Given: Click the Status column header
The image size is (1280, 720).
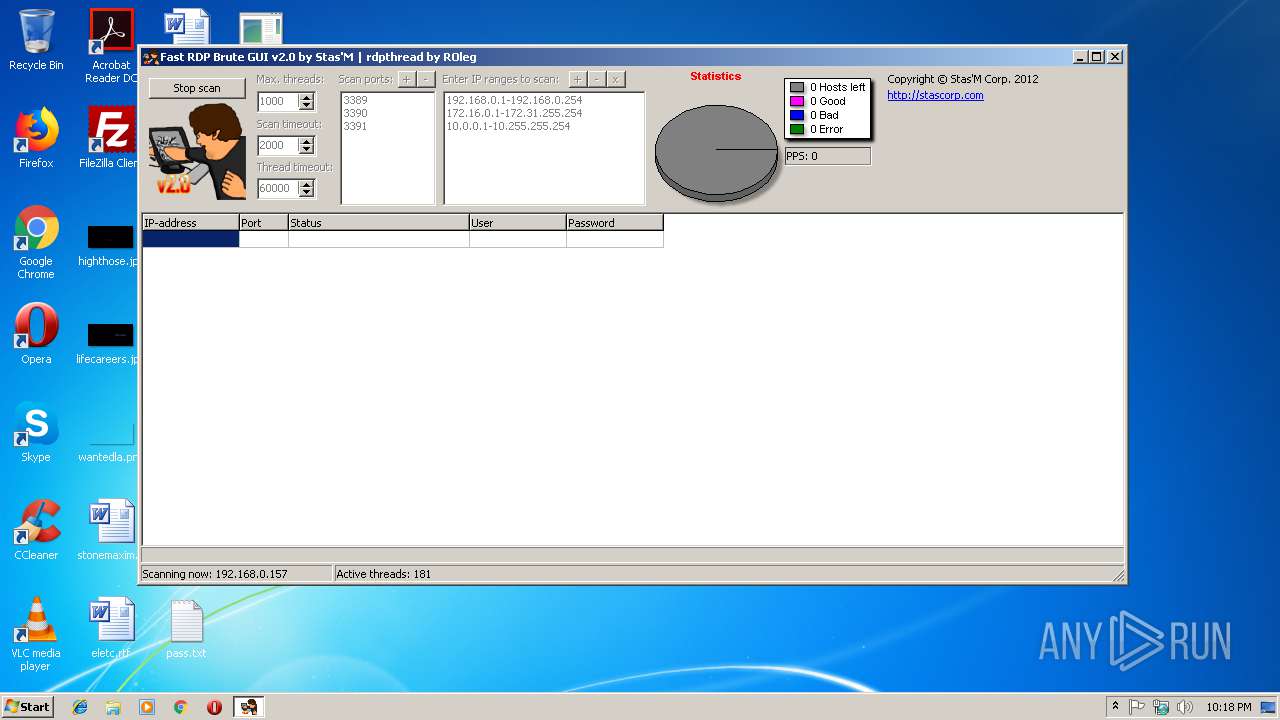Looking at the screenshot, I should pyautogui.click(x=378, y=223).
